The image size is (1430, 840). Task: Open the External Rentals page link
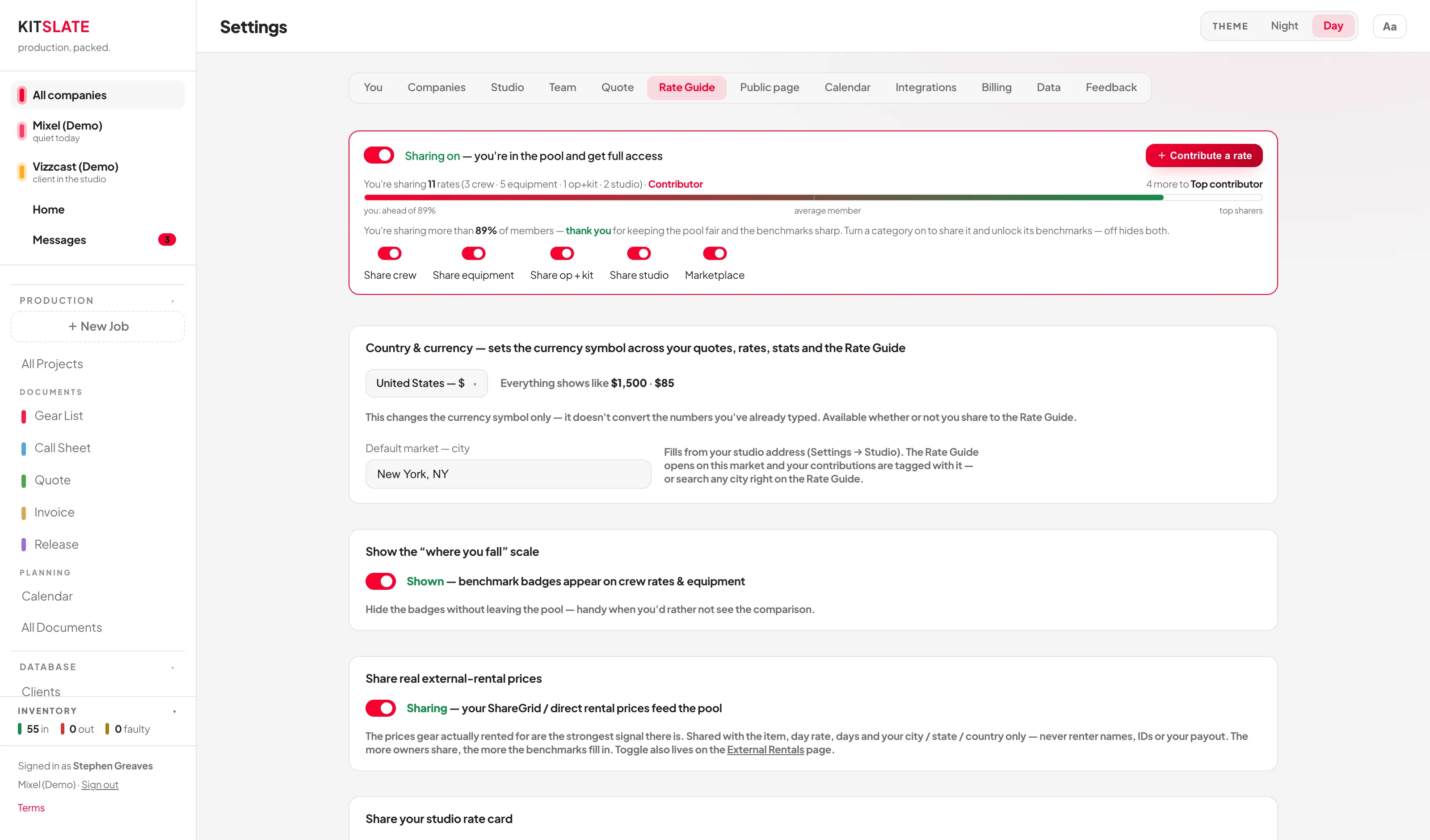[765, 750]
